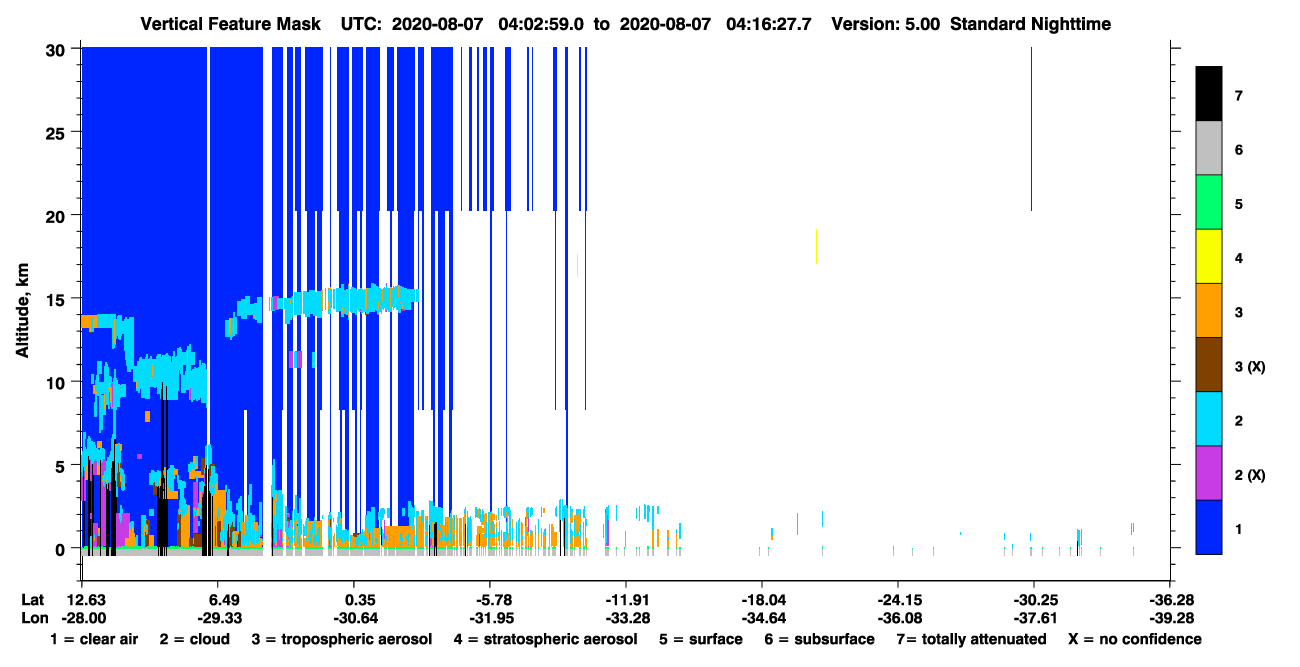Click the 'Version: 5.00' text
Viewport: 1300px width, 667px height.
coord(885,24)
